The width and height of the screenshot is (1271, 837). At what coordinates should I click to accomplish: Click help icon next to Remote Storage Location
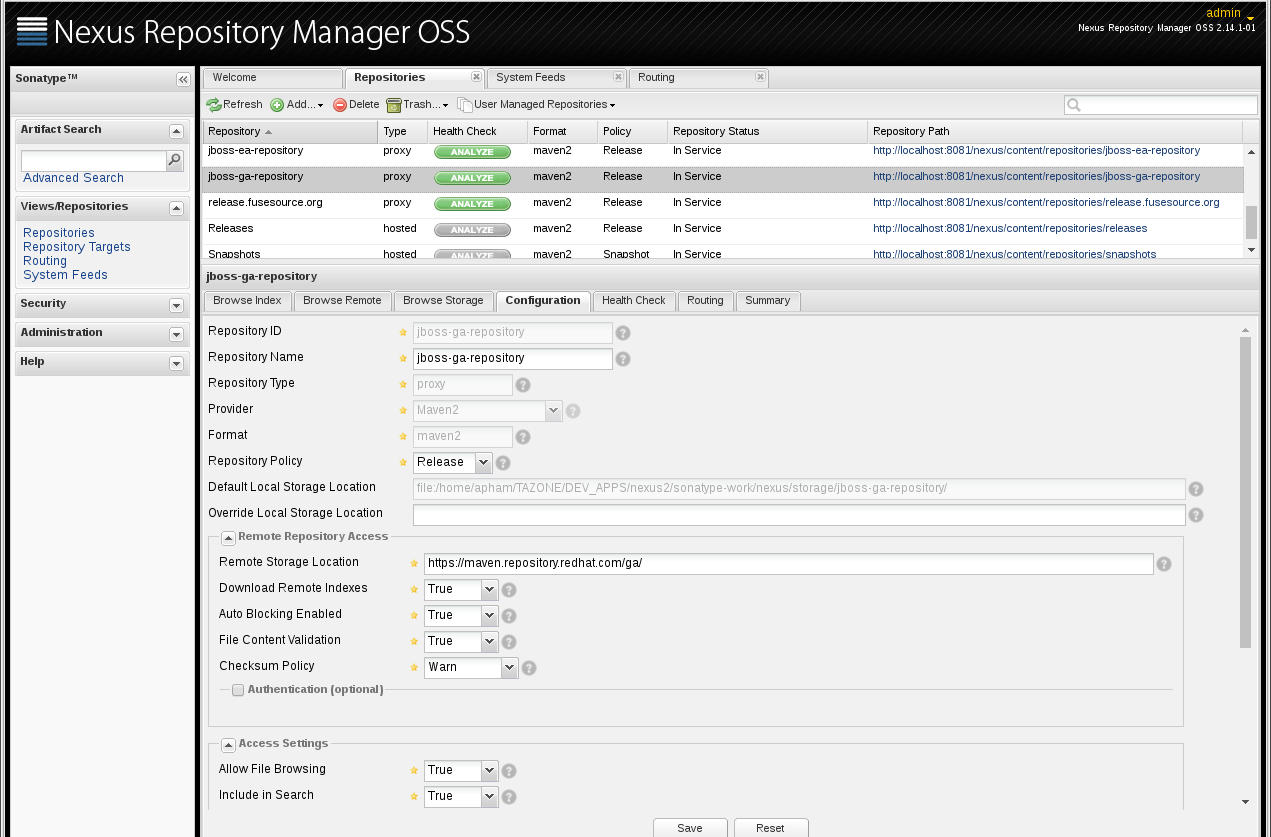click(1163, 564)
